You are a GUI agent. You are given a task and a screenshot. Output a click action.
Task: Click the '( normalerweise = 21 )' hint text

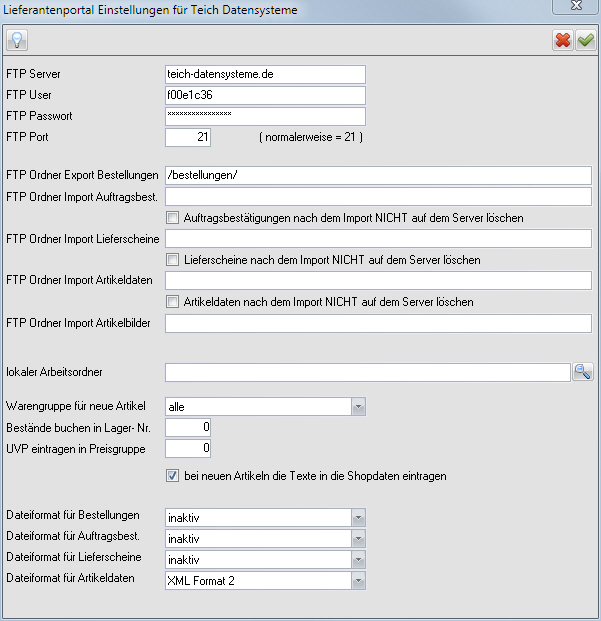click(x=311, y=137)
